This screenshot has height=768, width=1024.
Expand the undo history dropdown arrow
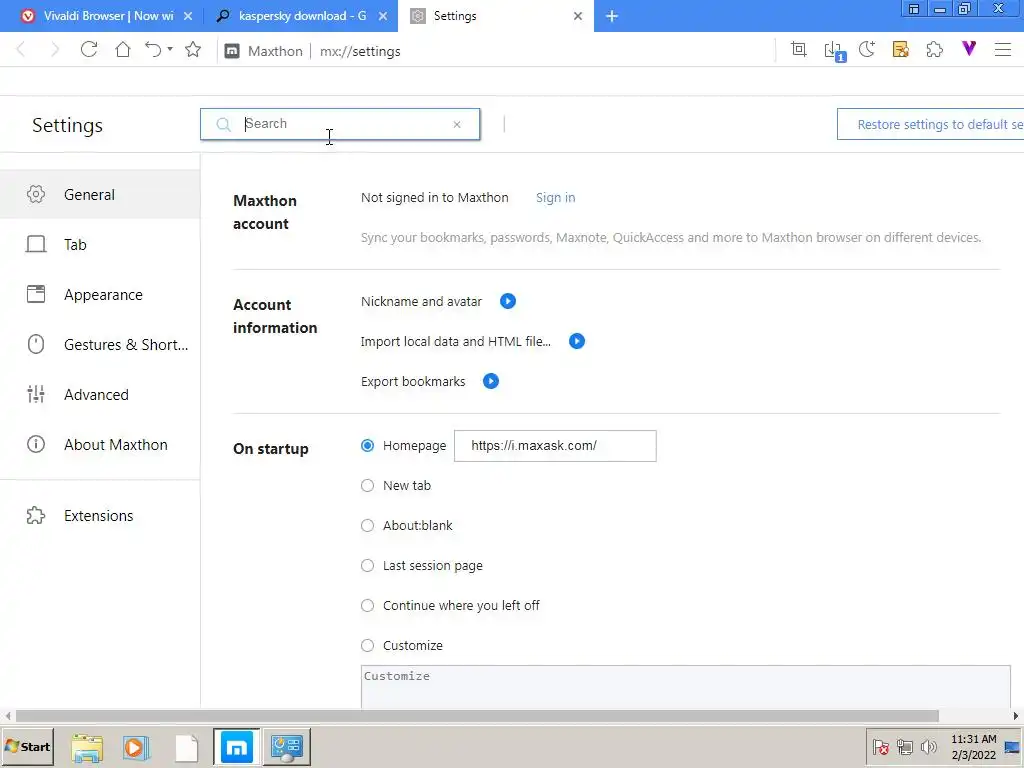click(x=170, y=49)
